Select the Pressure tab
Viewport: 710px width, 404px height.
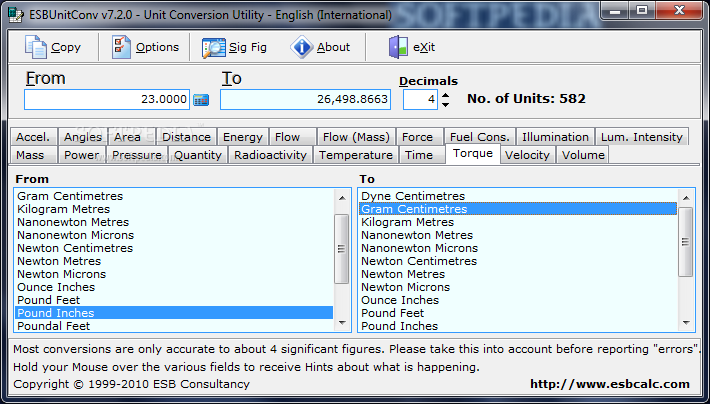(137, 155)
